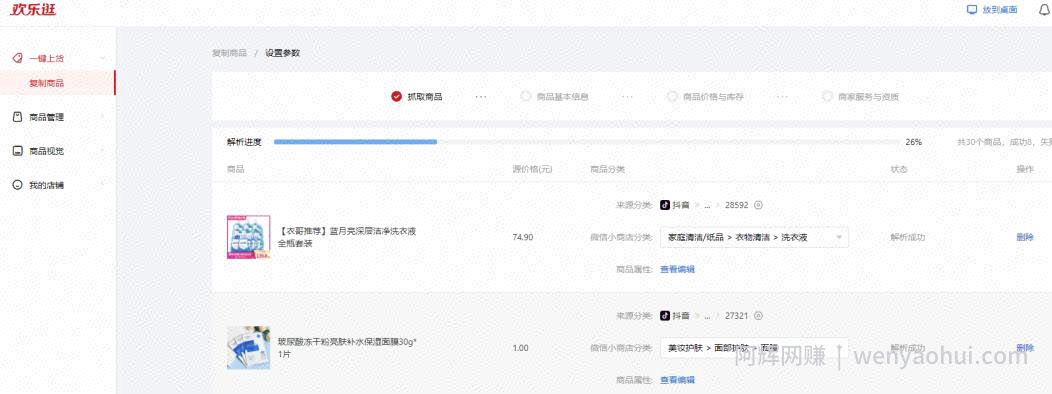This screenshot has width=1052, height=394.
Task: Expand the 商品管理 menu chevron
Action: tap(103, 117)
